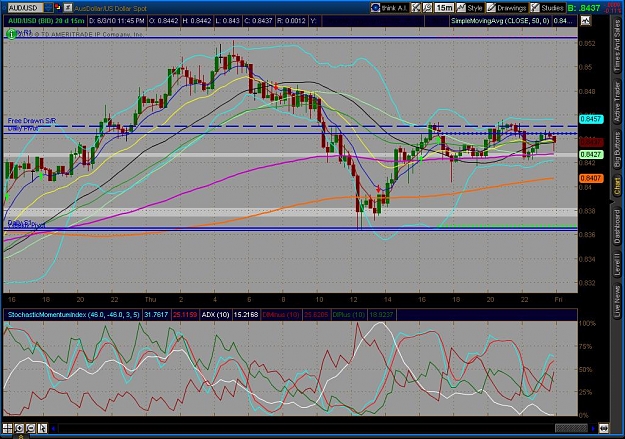
Task: Click the R: 0.0012 range value
Action: [291, 21]
